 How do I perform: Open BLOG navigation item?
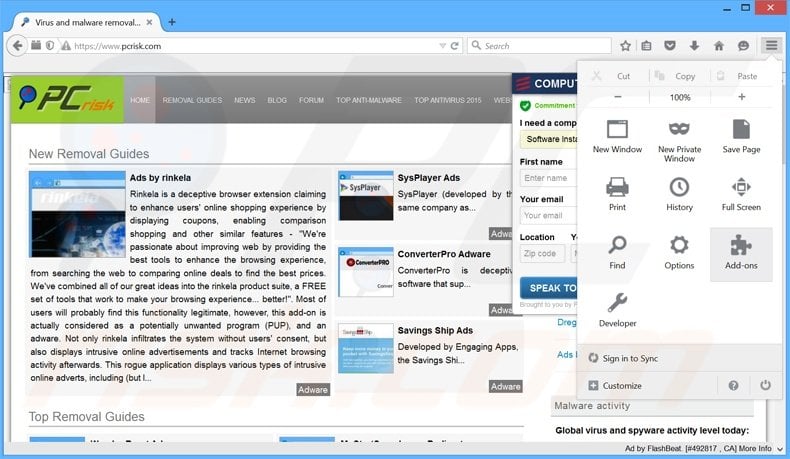point(277,100)
